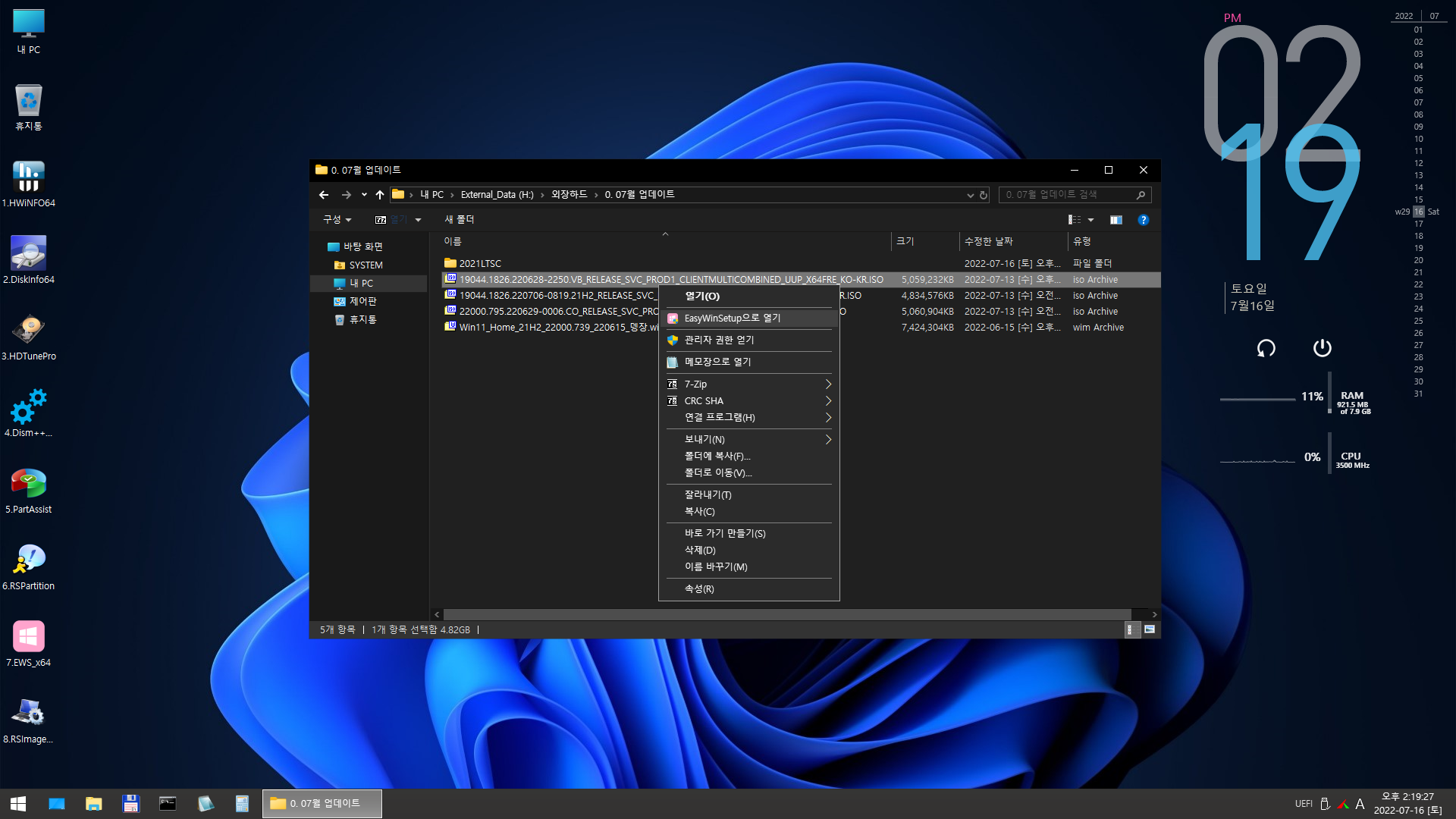Click the refresh button in address bar
This screenshot has height=819, width=1456.
984,195
